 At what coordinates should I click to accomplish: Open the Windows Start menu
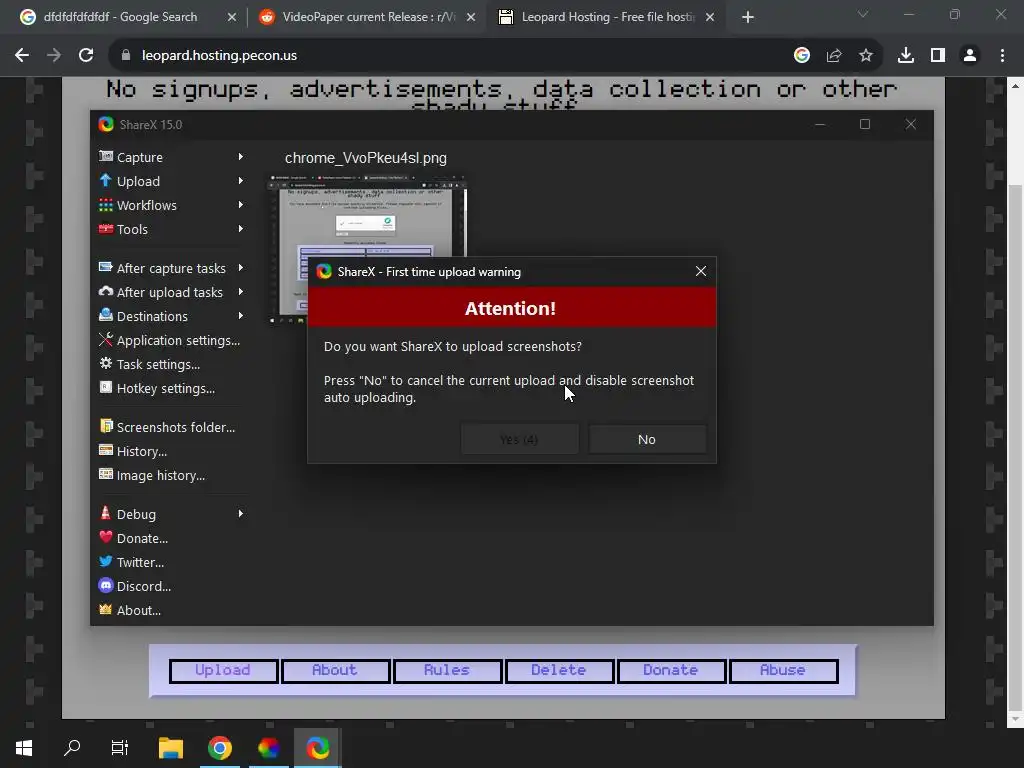pos(24,748)
